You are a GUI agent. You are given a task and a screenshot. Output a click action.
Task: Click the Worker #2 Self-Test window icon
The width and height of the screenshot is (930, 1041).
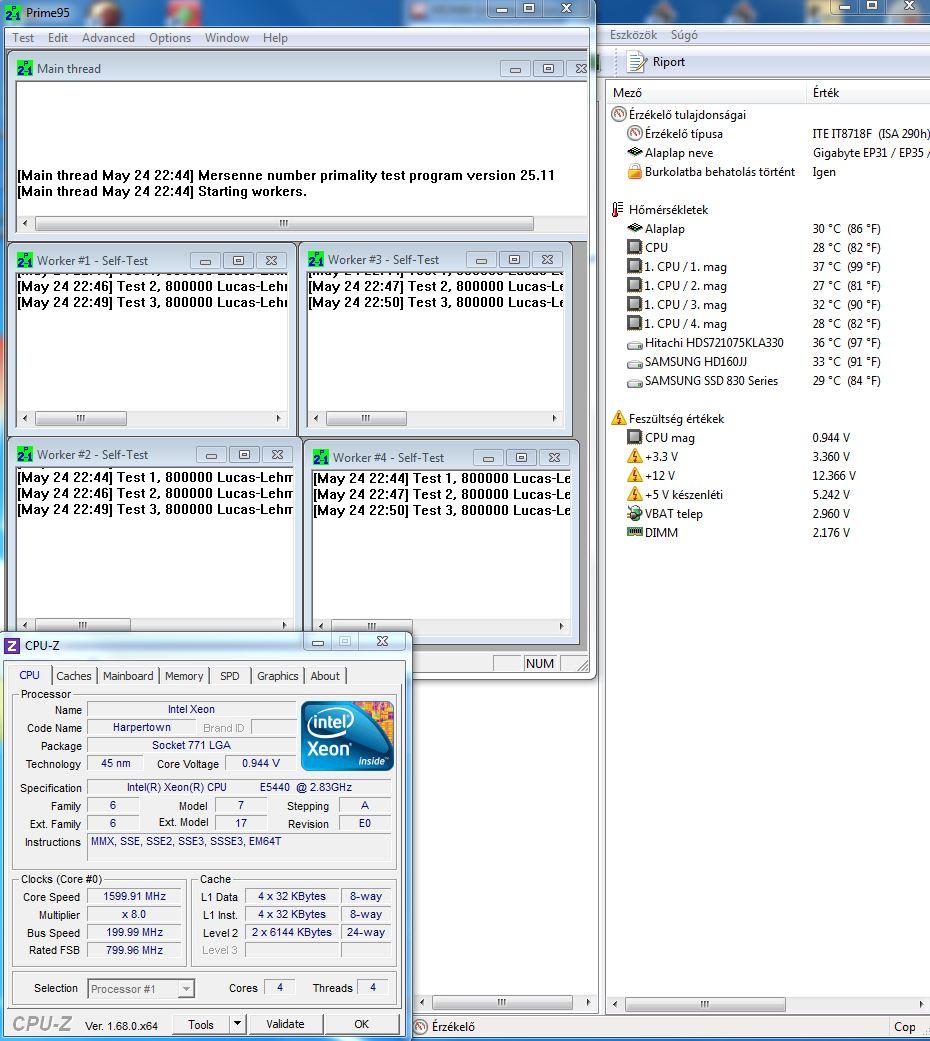(x=25, y=455)
